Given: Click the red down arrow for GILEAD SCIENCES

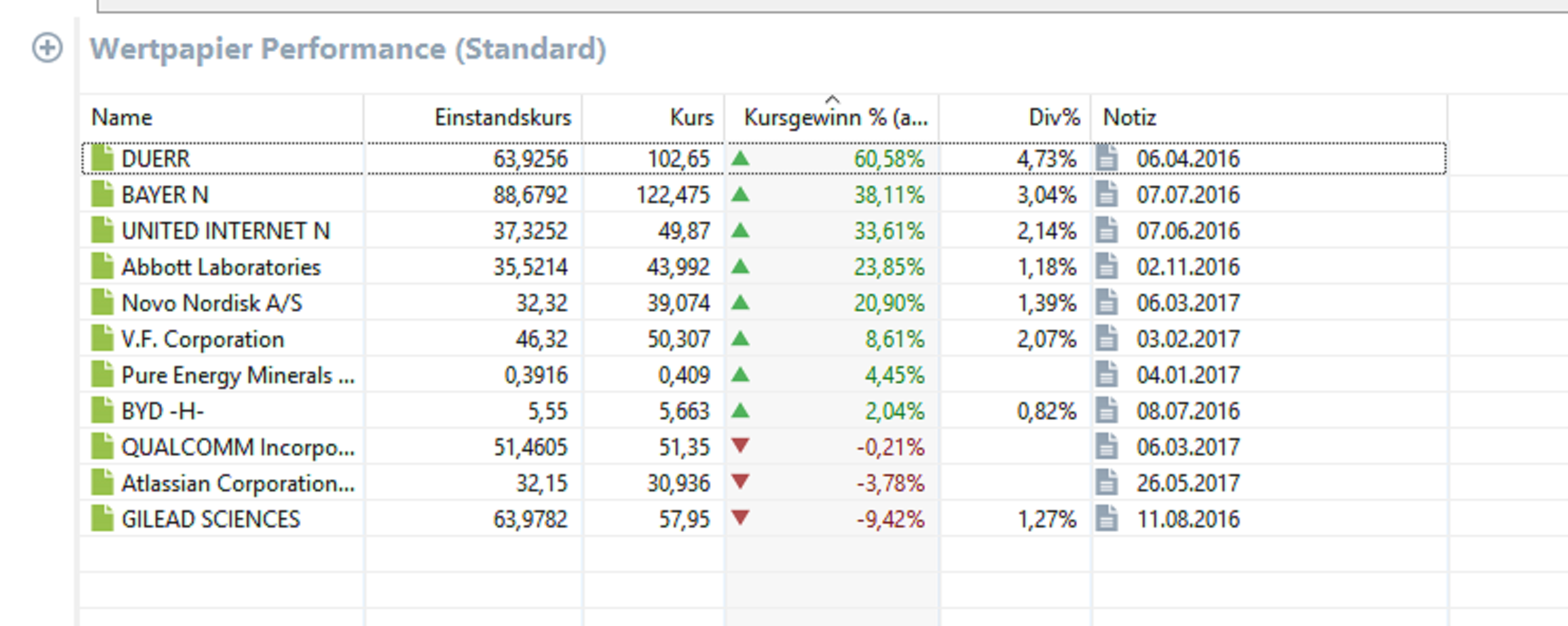Looking at the screenshot, I should coord(740,518).
